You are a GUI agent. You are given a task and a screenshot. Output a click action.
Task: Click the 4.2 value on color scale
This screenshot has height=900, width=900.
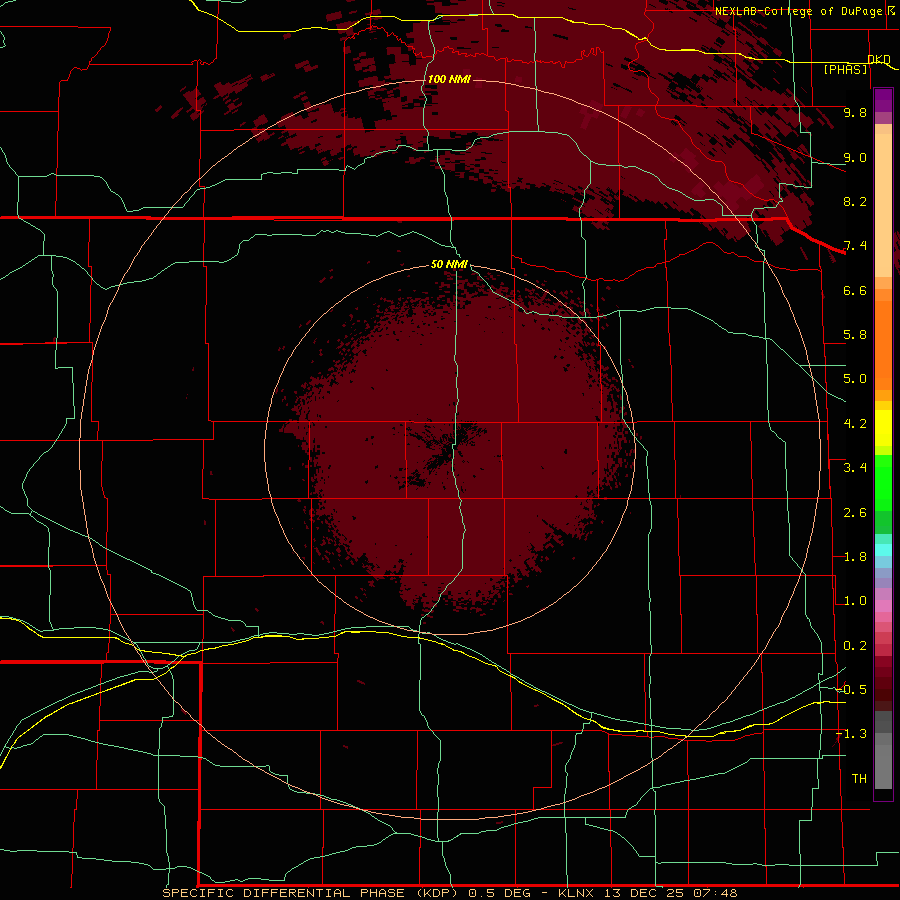[855, 424]
